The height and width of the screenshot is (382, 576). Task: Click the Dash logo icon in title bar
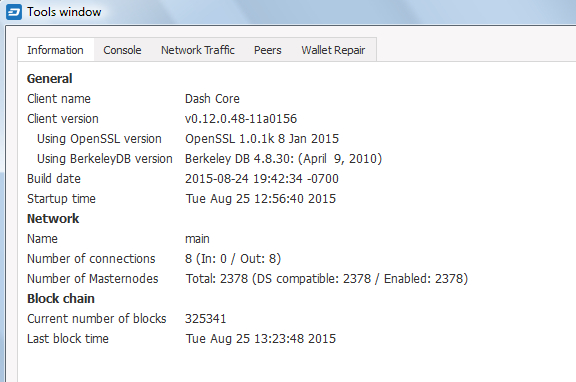point(14,12)
